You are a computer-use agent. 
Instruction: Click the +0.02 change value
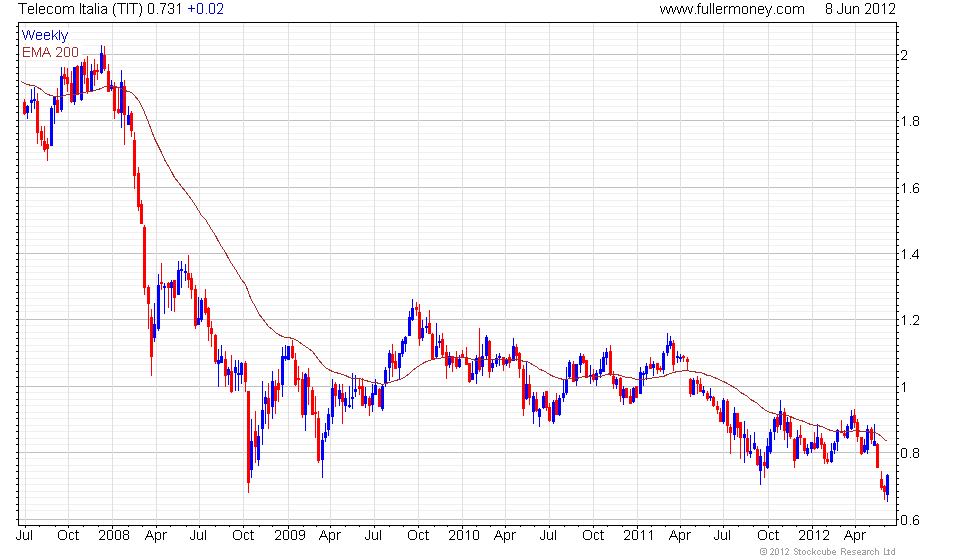[206, 9]
